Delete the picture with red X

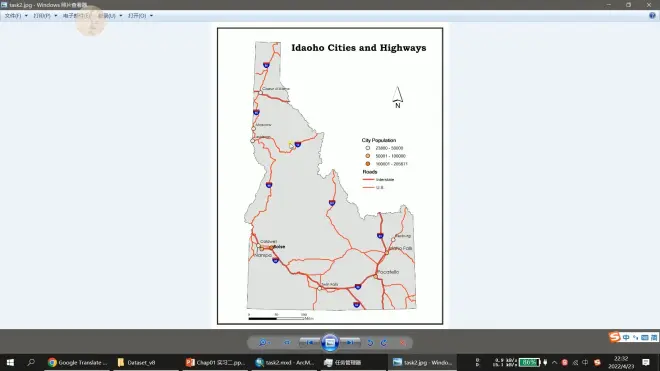click(x=403, y=343)
